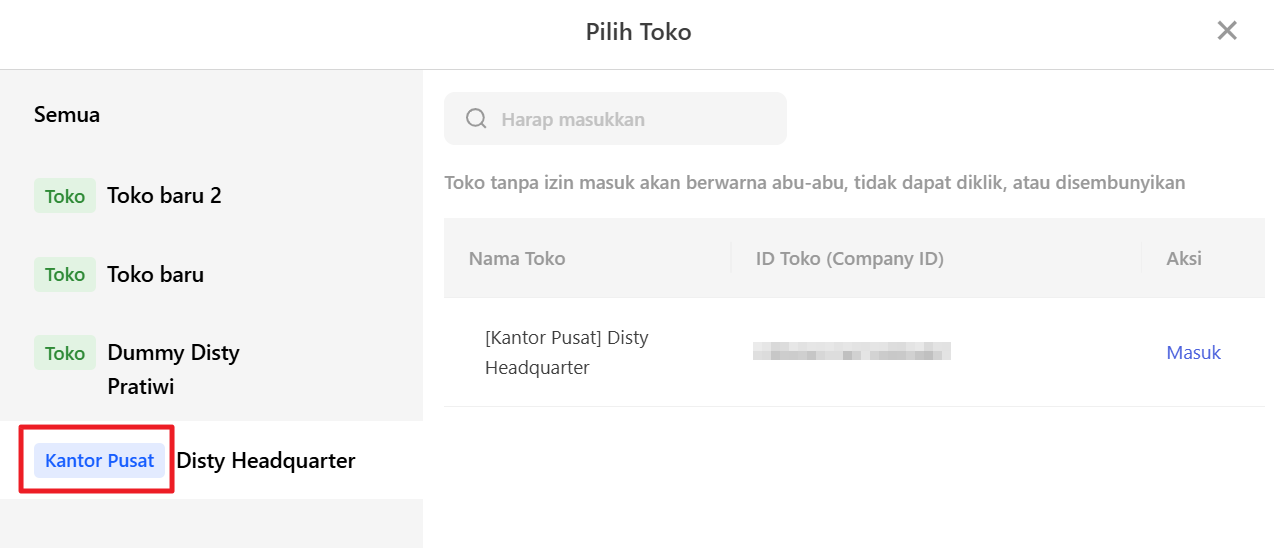This screenshot has width=1274, height=548.
Task: Click the Nama Toko column header
Action: point(517,258)
